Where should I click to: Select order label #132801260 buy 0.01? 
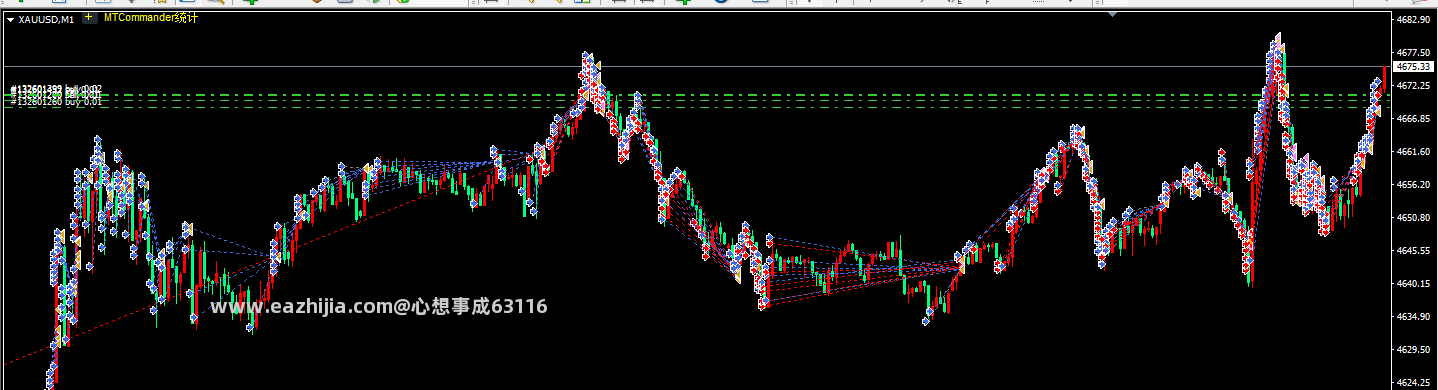56,102
